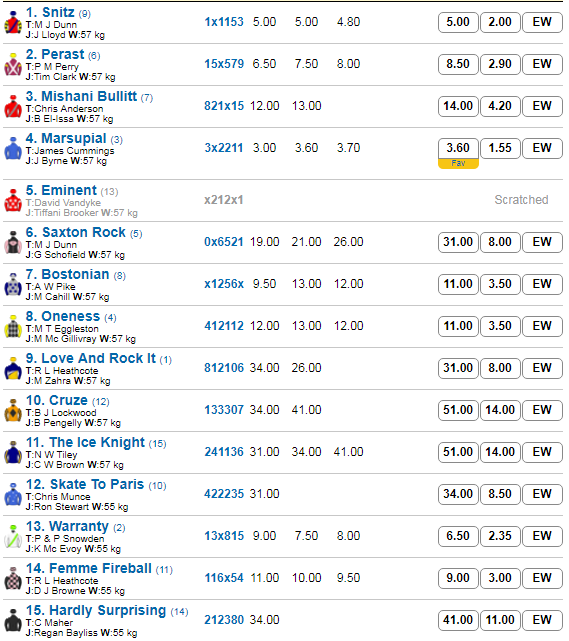569x641 pixels.
Task: Click Marsupial's blue jockey silks icon
Action: tap(13, 149)
